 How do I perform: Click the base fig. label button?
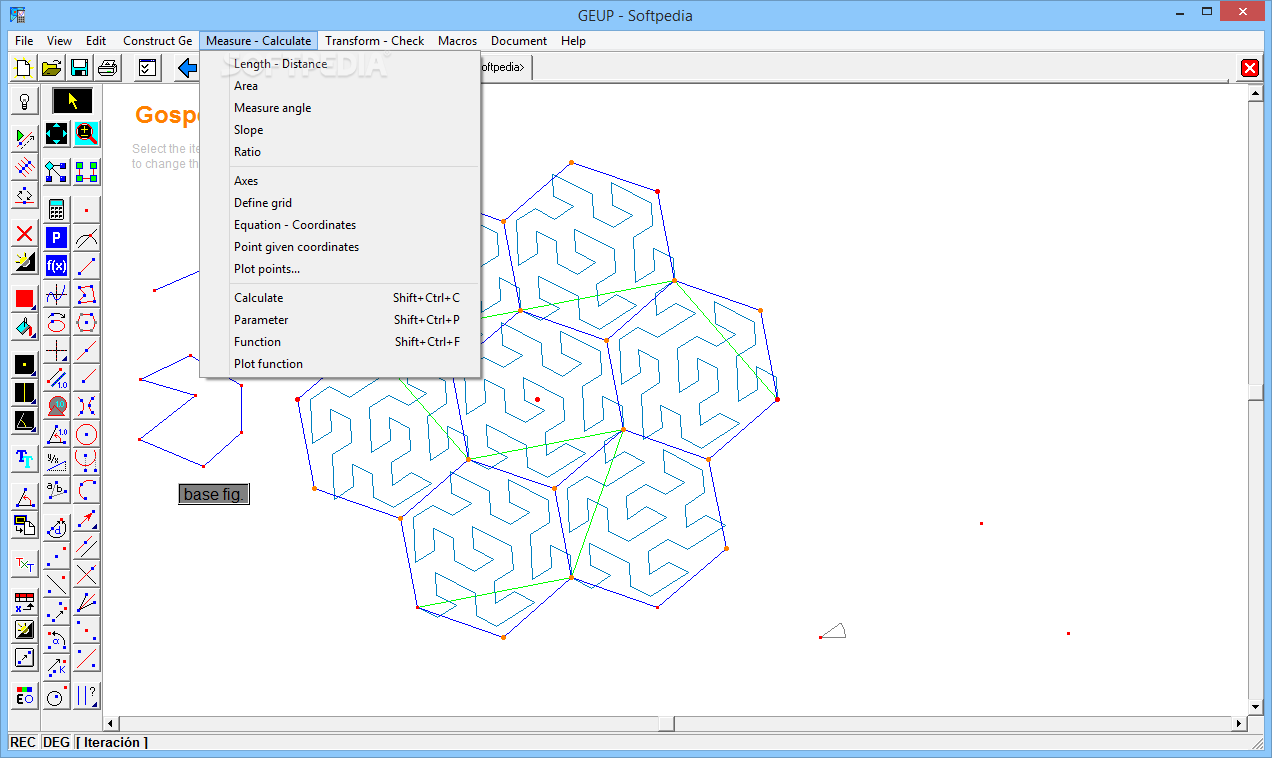tap(214, 495)
